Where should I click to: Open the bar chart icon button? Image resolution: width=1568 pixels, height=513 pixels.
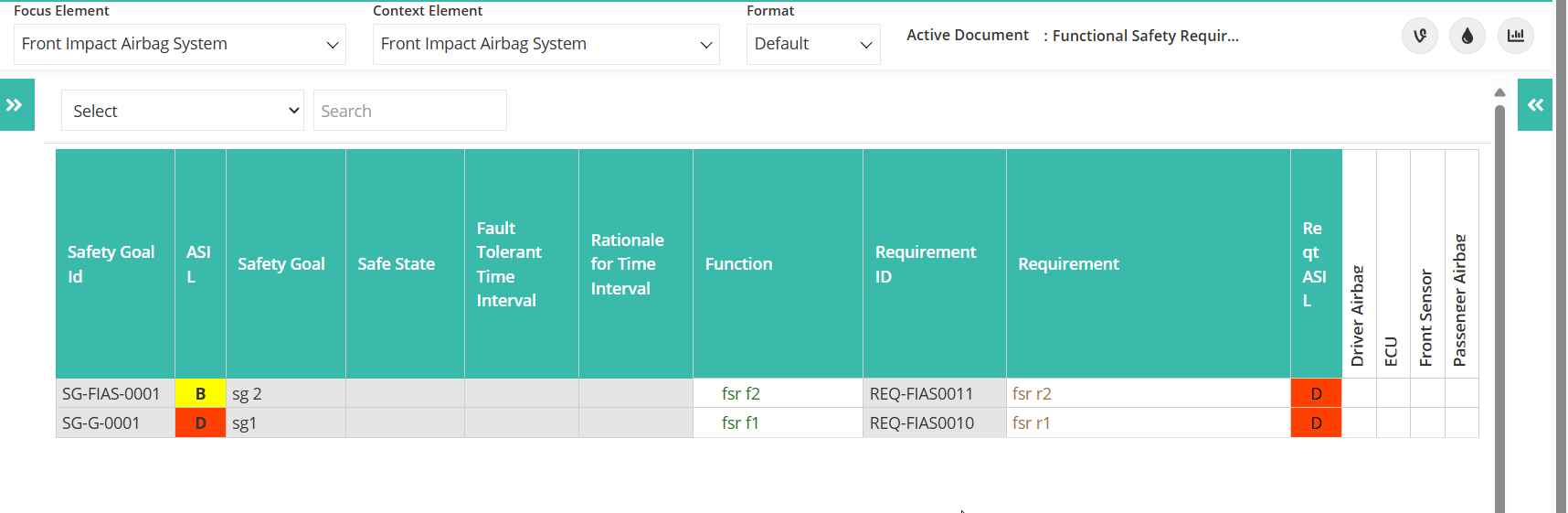tap(1516, 36)
